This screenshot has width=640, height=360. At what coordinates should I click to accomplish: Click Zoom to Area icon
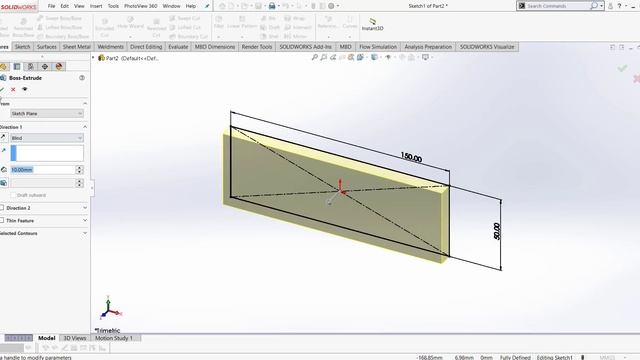(x=324, y=58)
